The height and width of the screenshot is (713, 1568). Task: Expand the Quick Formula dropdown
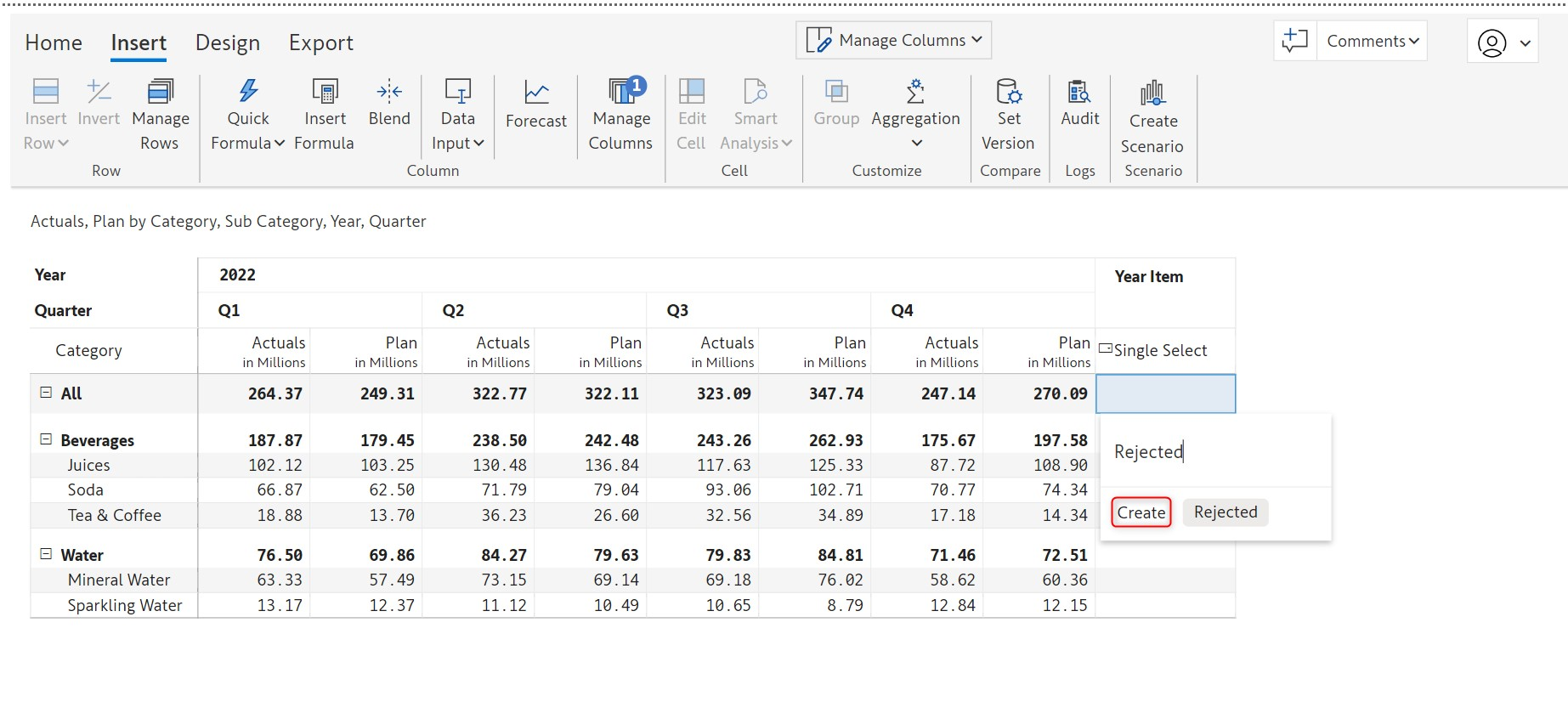(247, 143)
